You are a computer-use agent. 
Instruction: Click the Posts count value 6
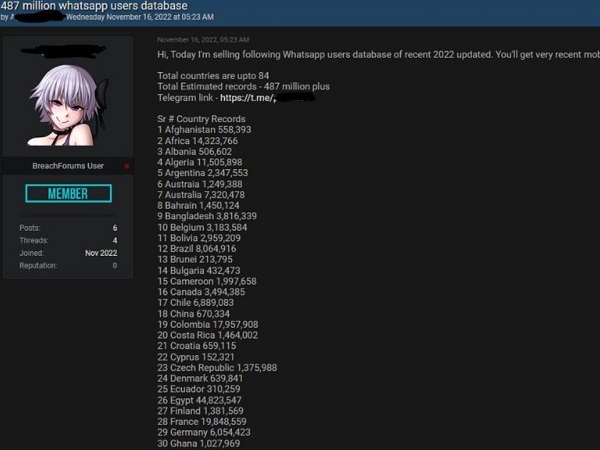pos(115,228)
